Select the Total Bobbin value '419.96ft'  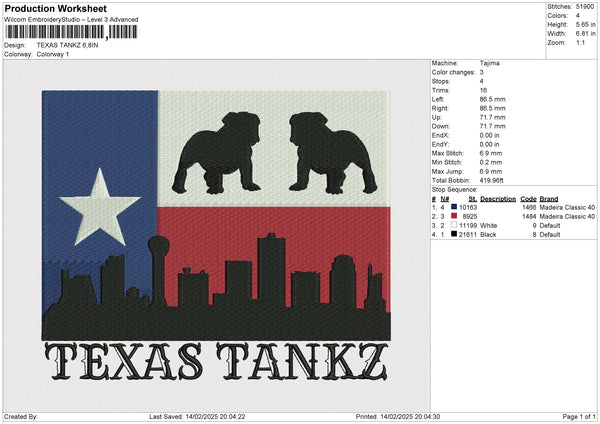coord(491,180)
